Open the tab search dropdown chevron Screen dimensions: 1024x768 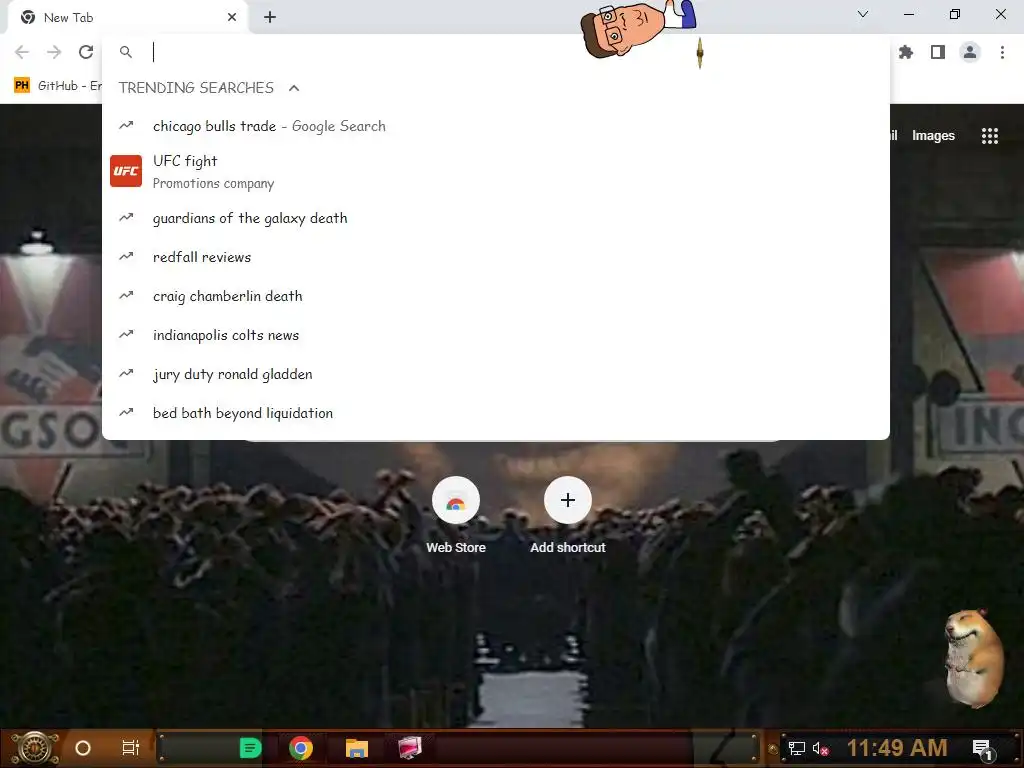[x=863, y=14]
